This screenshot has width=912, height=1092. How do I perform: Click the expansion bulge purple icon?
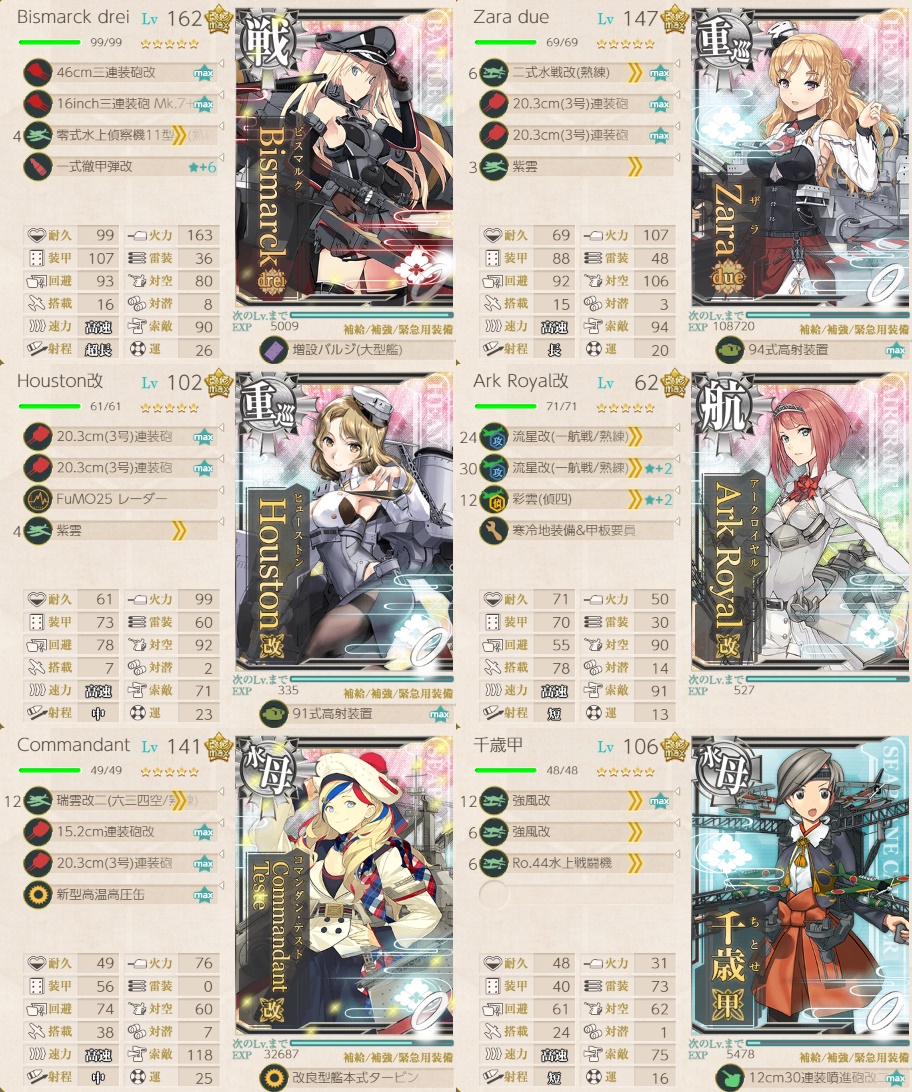coord(274,350)
